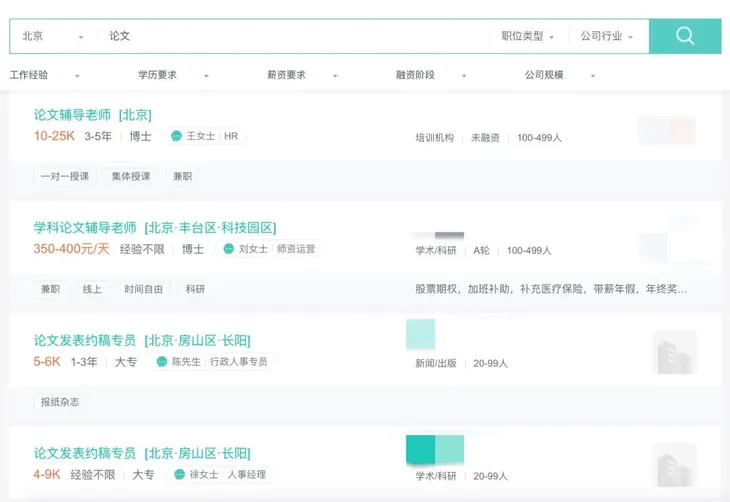Expand the 职位类型 dropdown
This screenshot has width=730, height=502.
(x=528, y=36)
